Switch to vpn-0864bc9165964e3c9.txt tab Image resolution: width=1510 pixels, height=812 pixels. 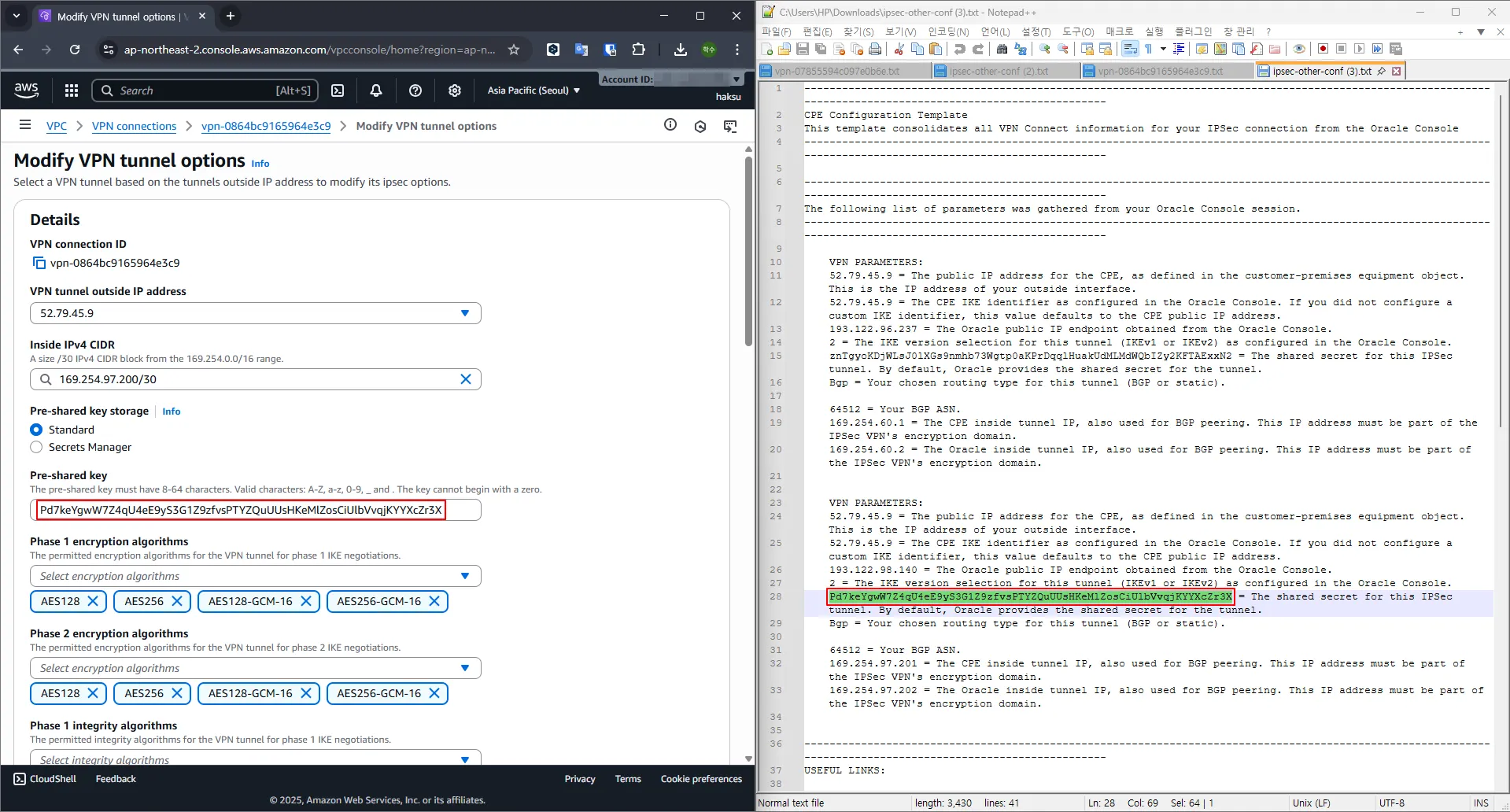pos(1168,71)
